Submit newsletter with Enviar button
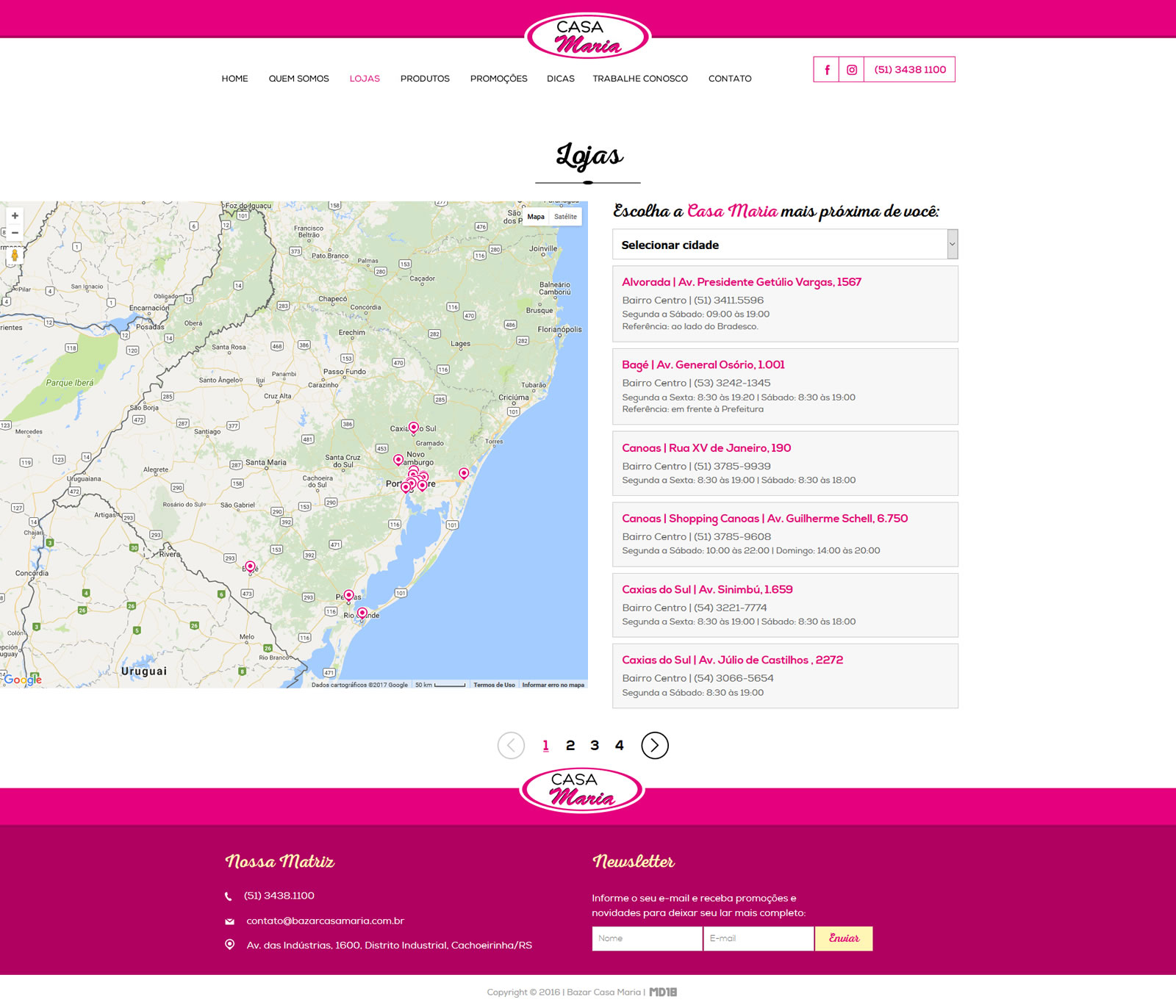The height and width of the screenshot is (1008, 1176). coord(844,938)
